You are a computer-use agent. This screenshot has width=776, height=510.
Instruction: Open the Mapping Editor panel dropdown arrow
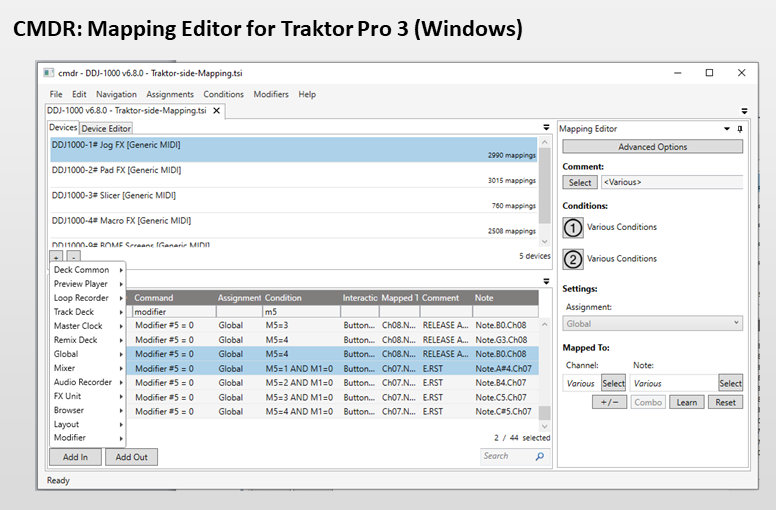[x=727, y=129]
